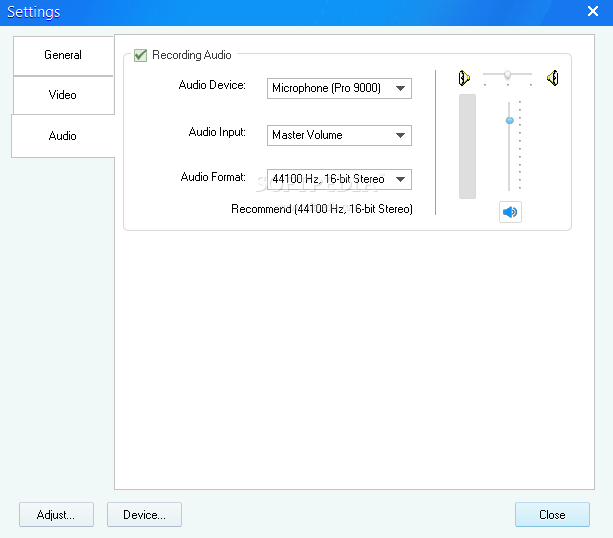Screen dimensions: 613x538
Task: Click the Audio Device: label
Action: click(x=212, y=85)
